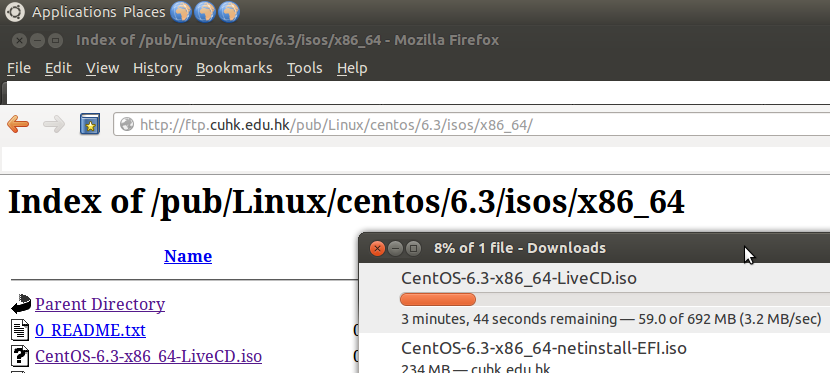This screenshot has height=373, width=830.
Task: Open the Firefox Bookmarks menu
Action: (234, 68)
